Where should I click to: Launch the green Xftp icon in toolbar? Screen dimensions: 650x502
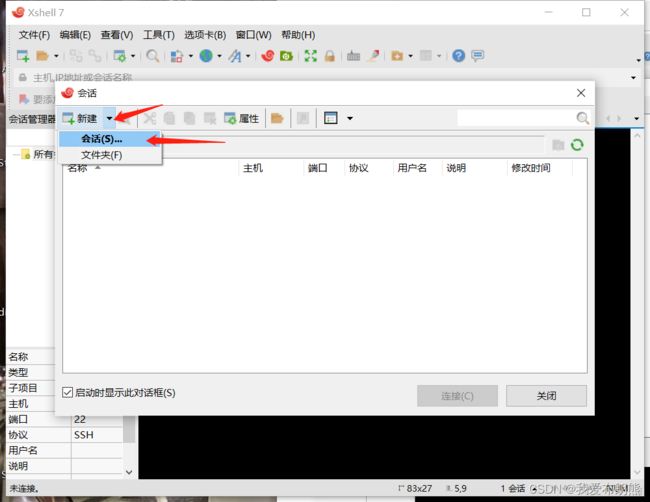(x=286, y=56)
